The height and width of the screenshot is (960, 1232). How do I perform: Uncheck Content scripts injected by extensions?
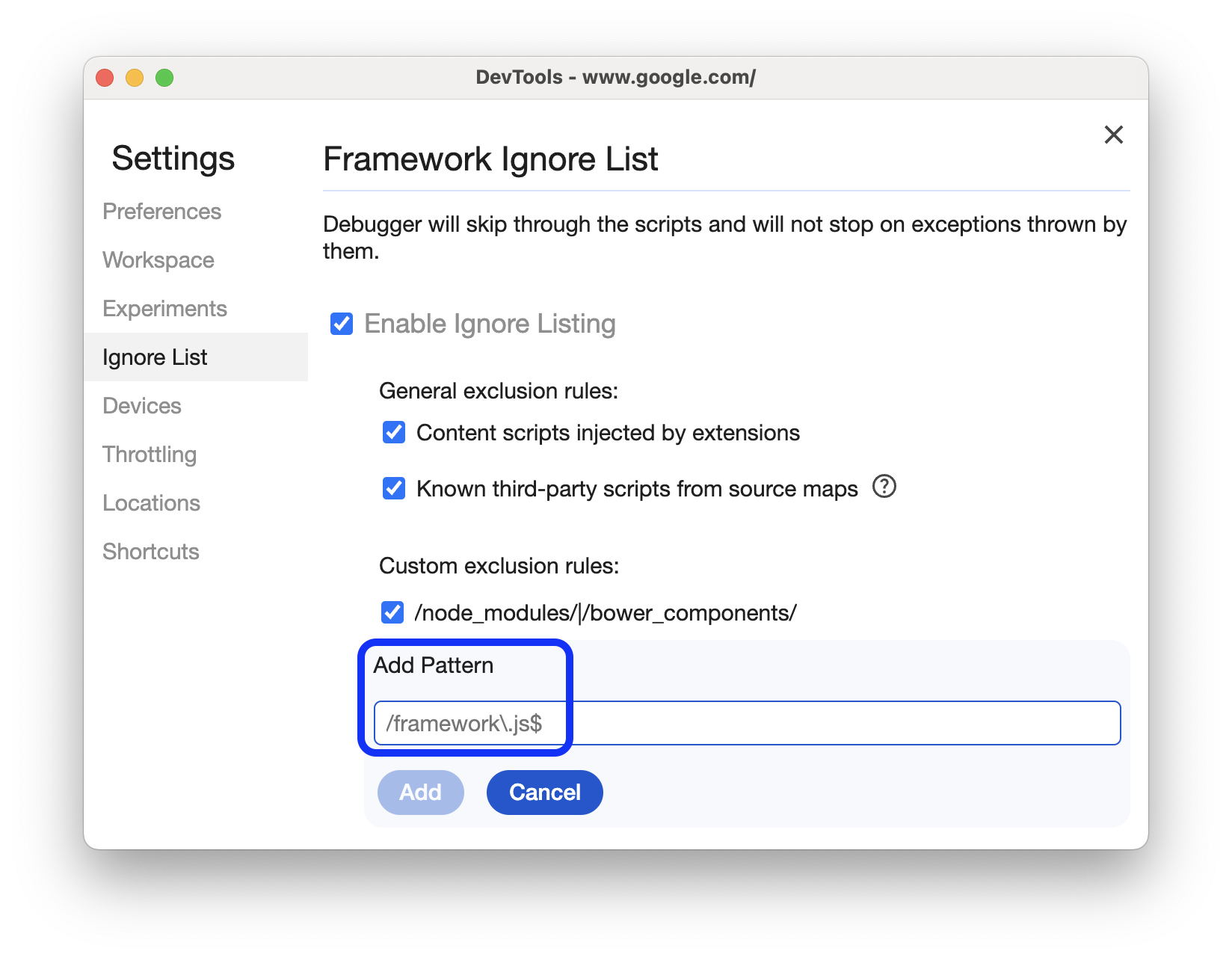coord(393,432)
